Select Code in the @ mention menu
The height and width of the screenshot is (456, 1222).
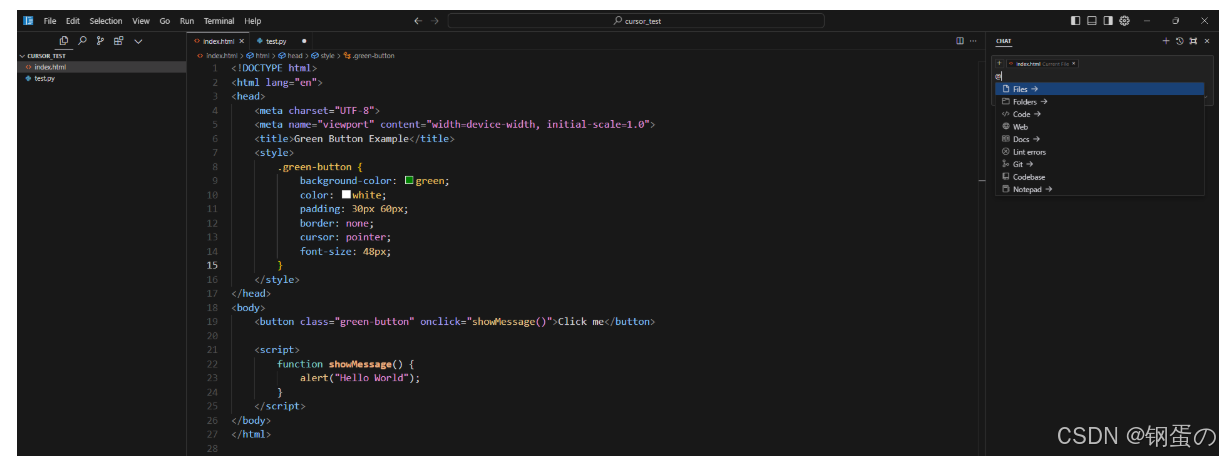[1099, 114]
